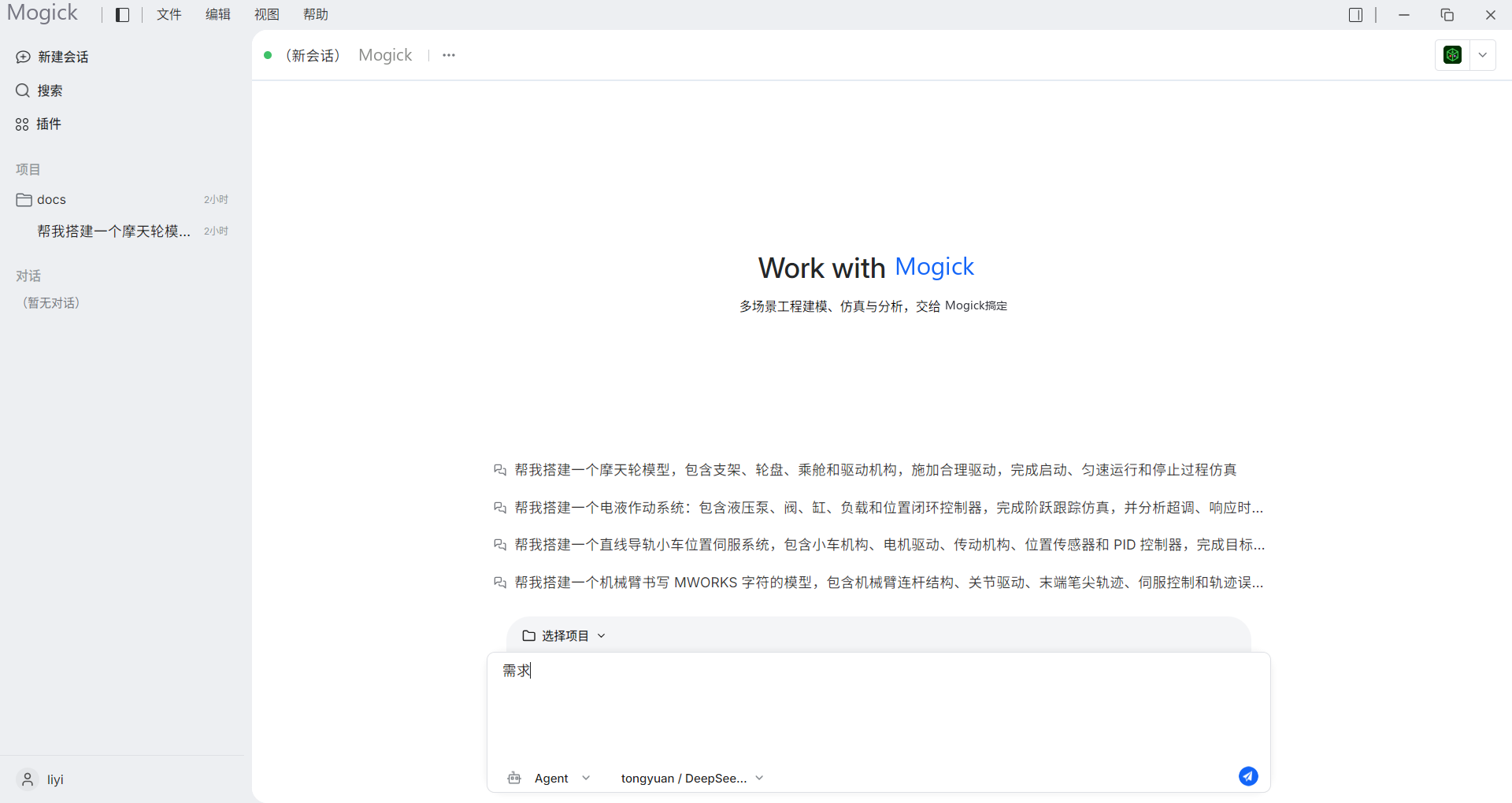Click the folder icon beside 选择项目

click(529, 635)
